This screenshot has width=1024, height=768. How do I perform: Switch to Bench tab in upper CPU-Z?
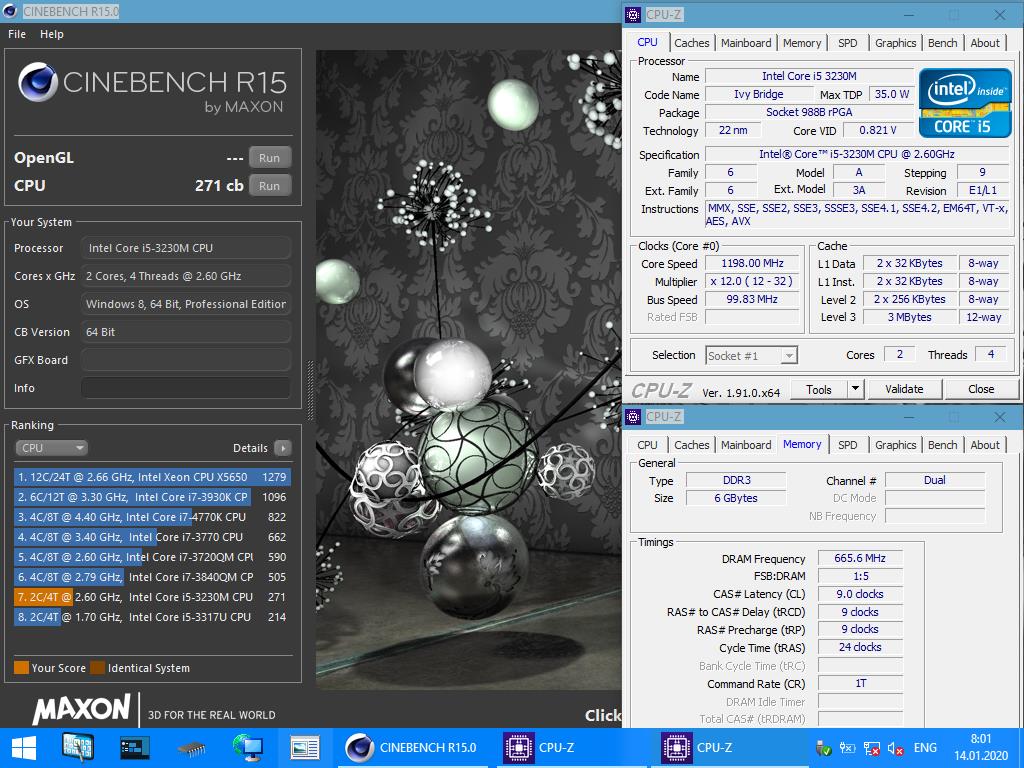(x=942, y=43)
